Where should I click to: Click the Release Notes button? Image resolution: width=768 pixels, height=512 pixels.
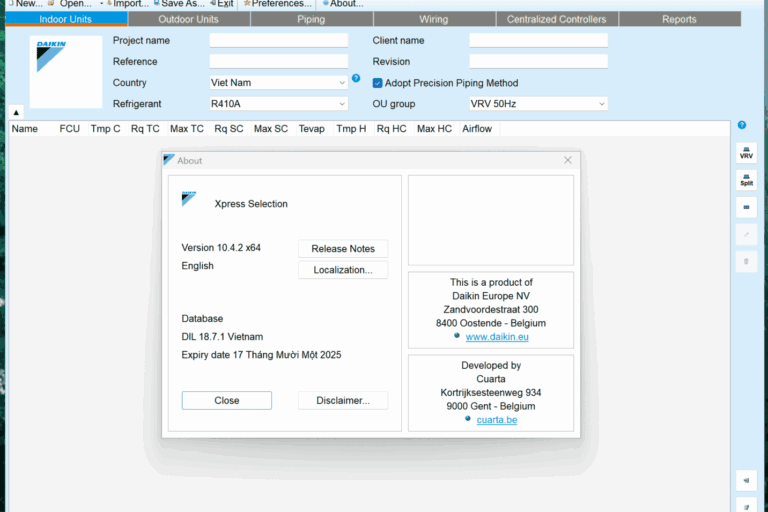click(x=343, y=248)
